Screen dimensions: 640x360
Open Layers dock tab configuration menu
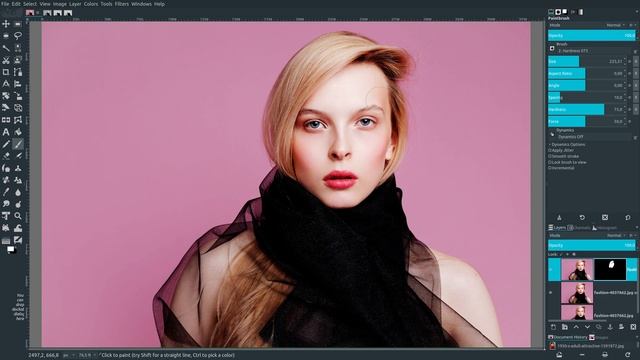point(636,227)
